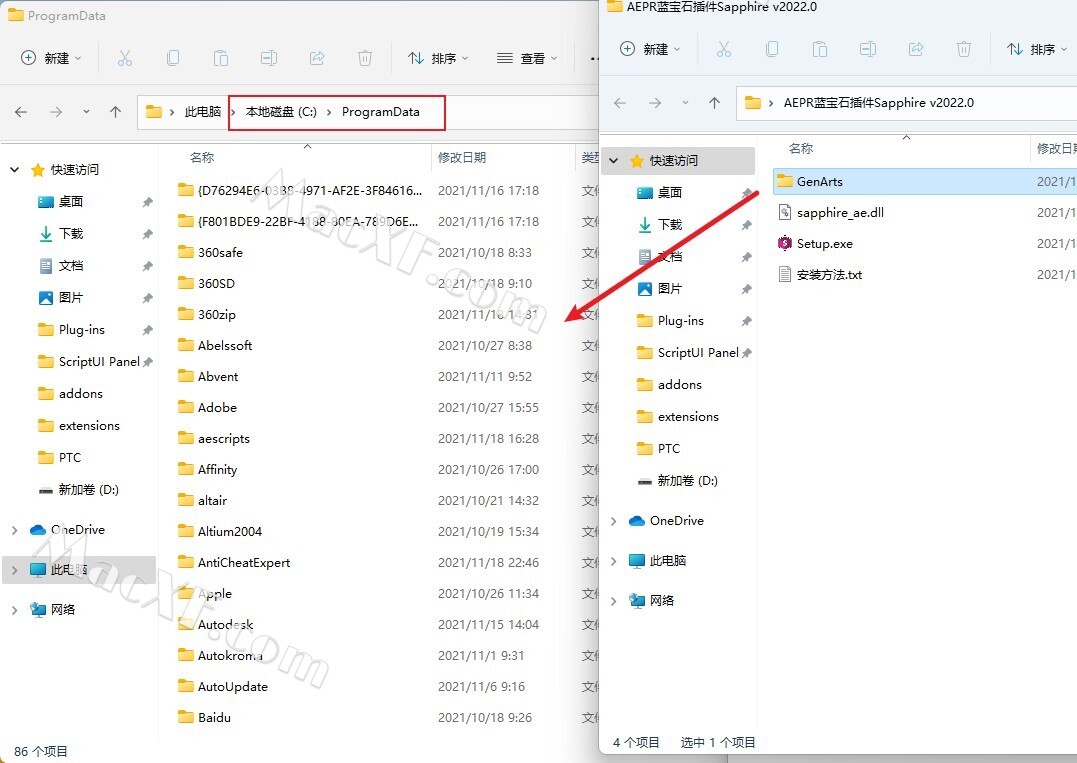Click the delete trash icon in ProgramData window
The height and width of the screenshot is (763, 1077).
coord(365,58)
